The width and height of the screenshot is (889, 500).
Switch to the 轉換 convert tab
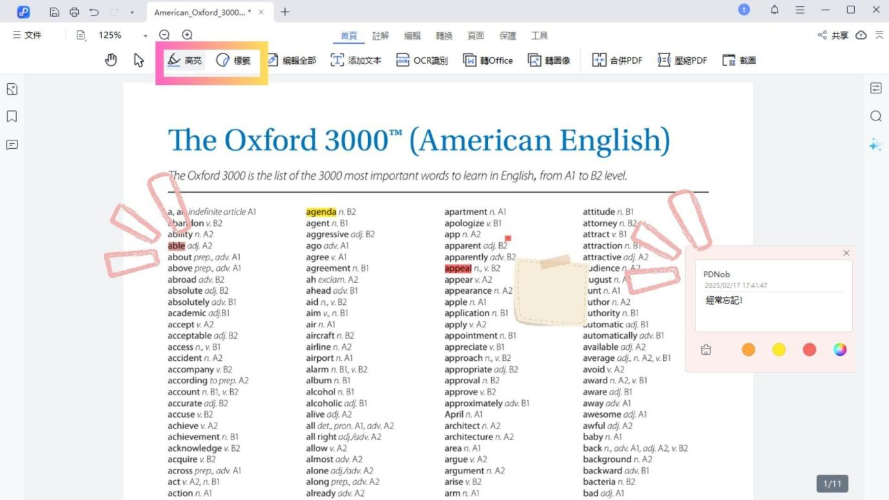pyautogui.click(x=444, y=36)
